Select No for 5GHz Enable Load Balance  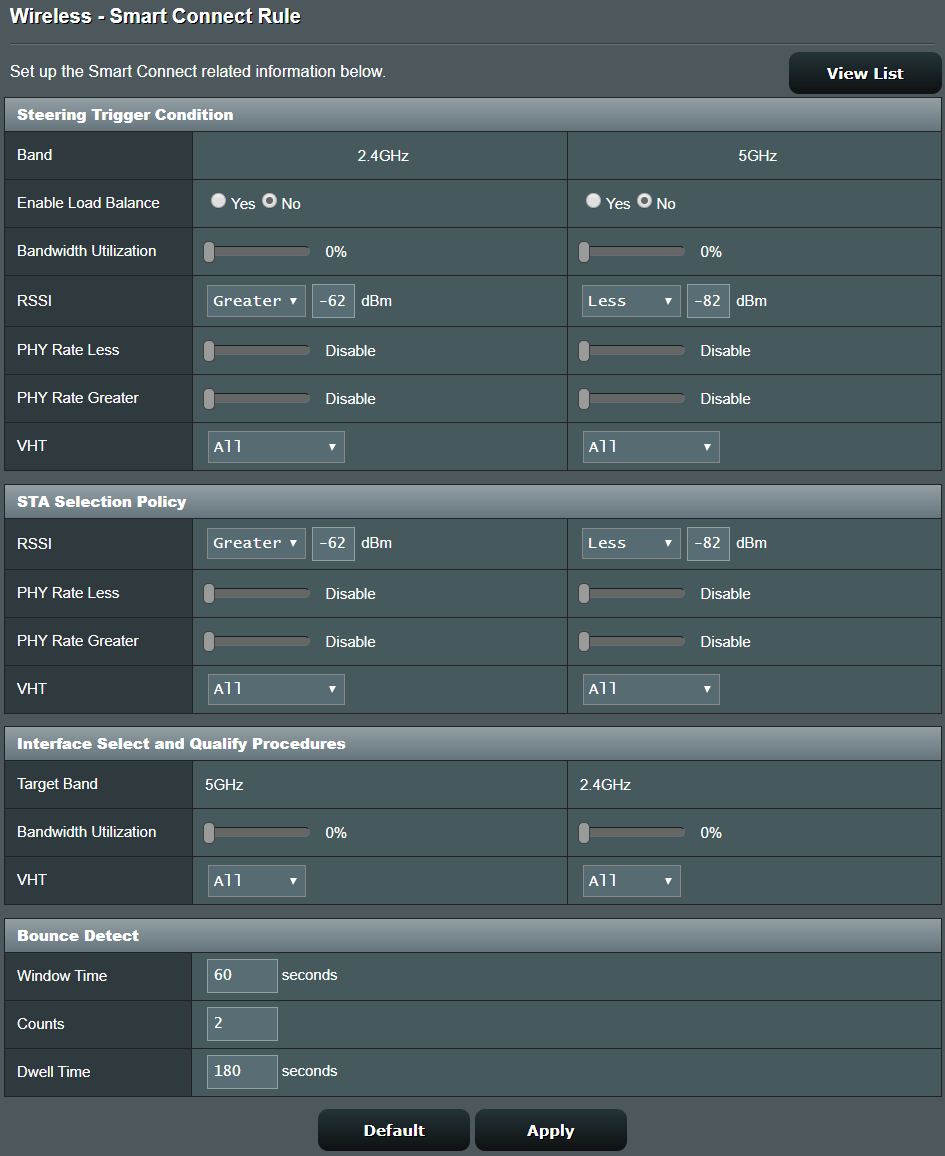pos(644,202)
